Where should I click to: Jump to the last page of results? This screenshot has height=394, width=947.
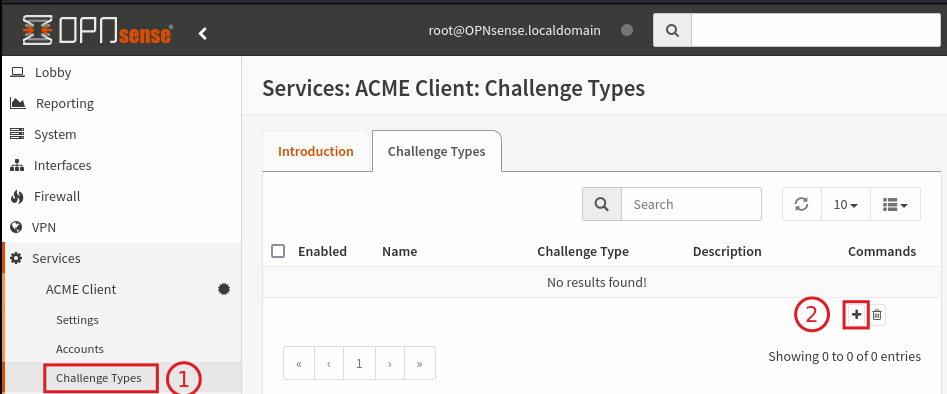click(x=420, y=364)
